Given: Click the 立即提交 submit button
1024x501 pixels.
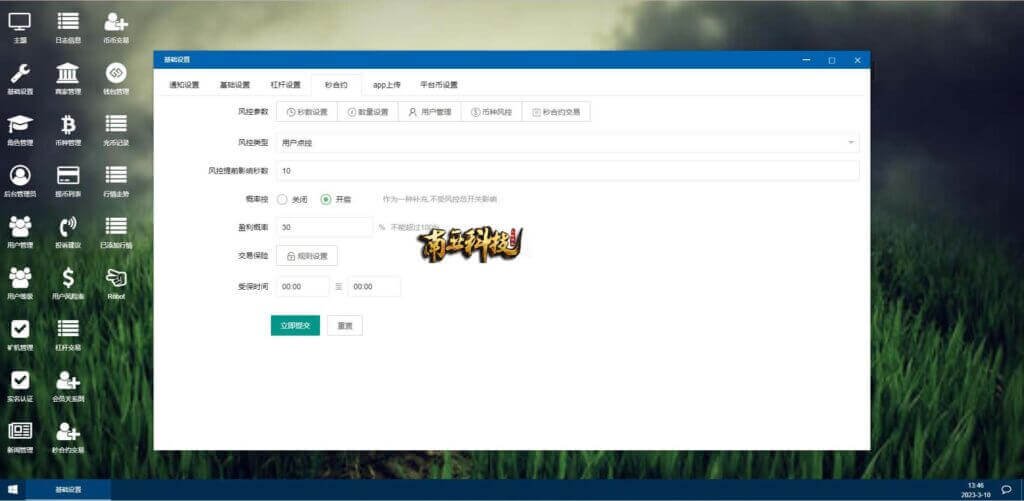Looking at the screenshot, I should pyautogui.click(x=295, y=326).
